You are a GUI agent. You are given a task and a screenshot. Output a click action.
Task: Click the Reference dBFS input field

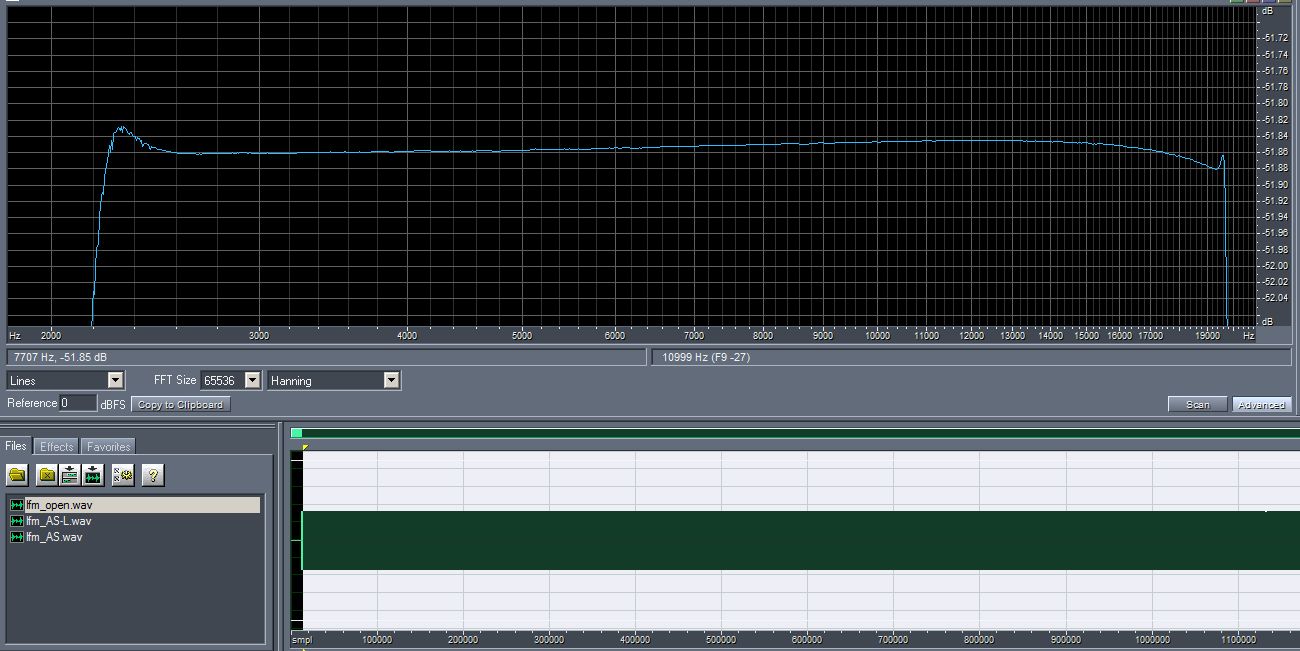tap(77, 403)
